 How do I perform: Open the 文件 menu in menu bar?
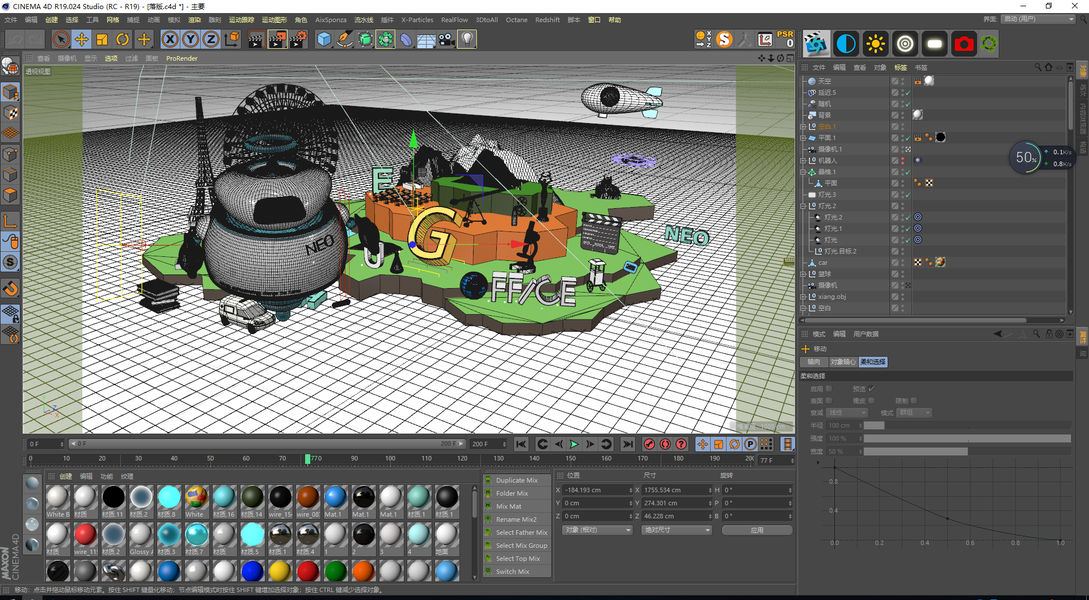coord(11,20)
